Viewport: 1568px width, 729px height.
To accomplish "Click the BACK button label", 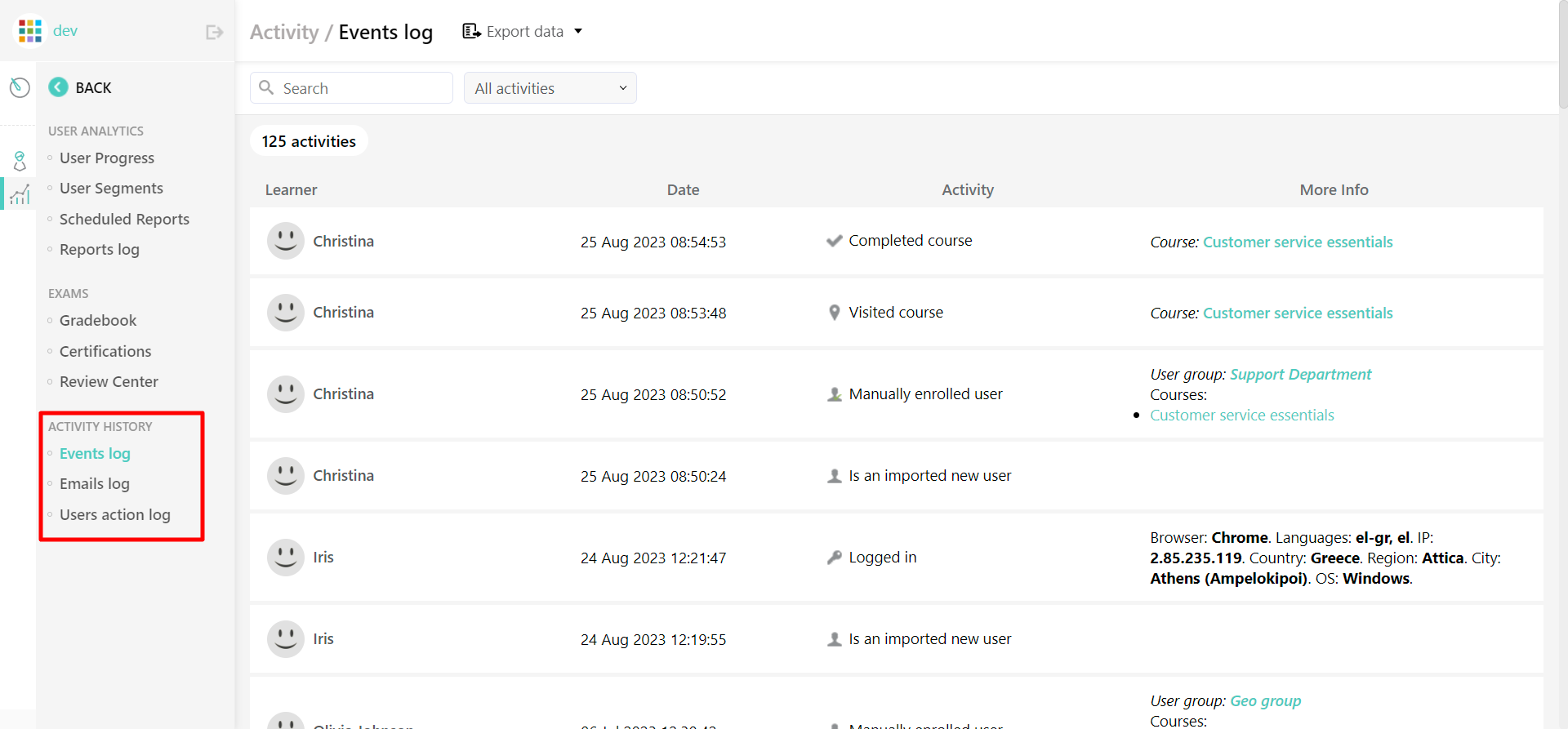I will (93, 87).
